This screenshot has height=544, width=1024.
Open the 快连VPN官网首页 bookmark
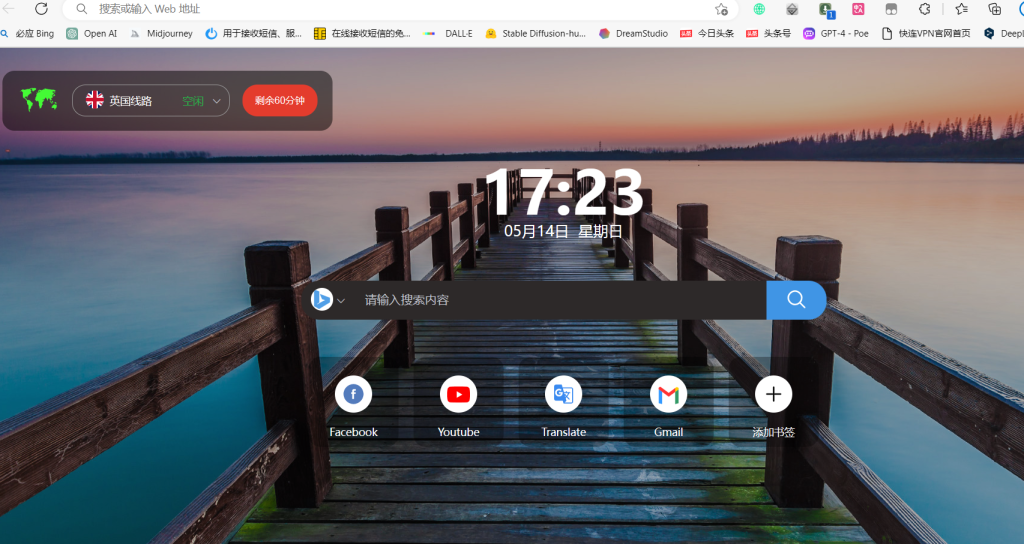point(926,33)
